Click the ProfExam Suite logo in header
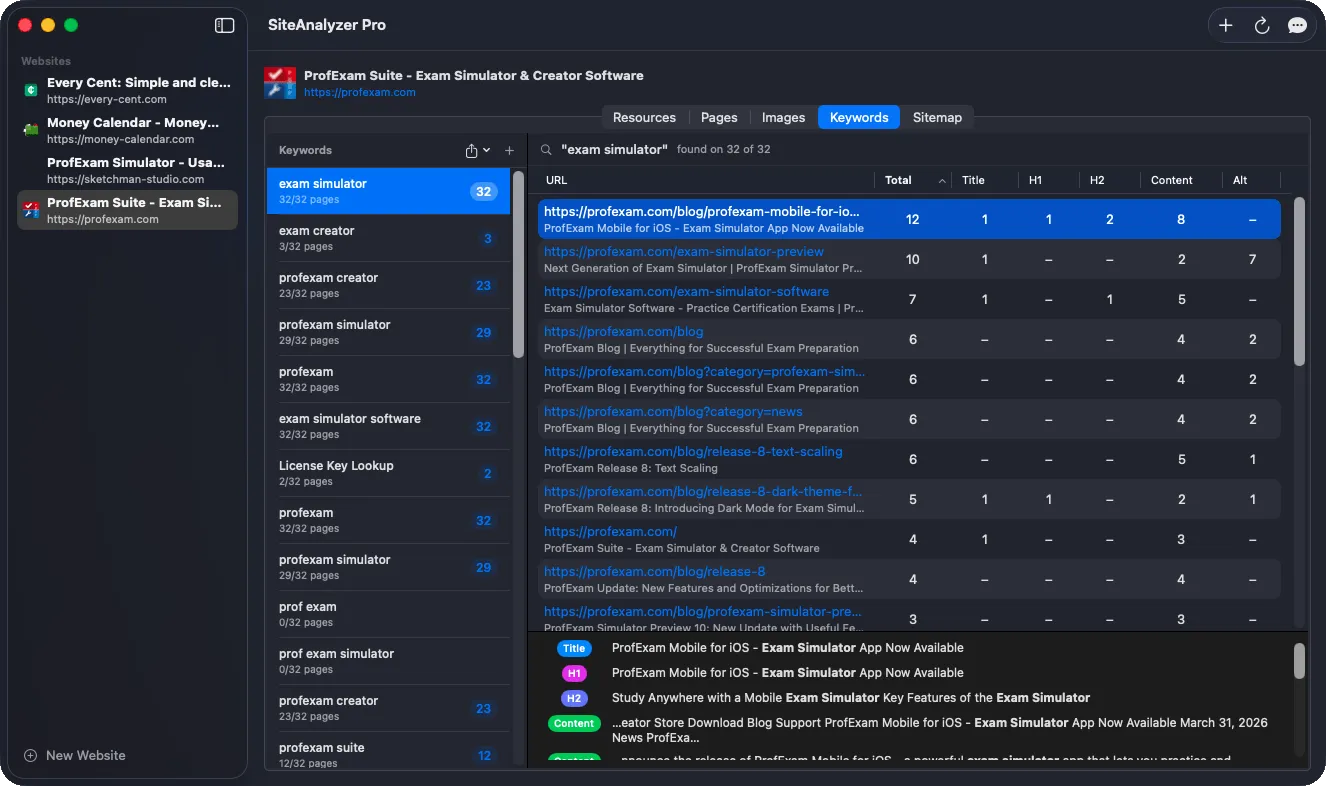The width and height of the screenshot is (1326, 786). coord(280,83)
